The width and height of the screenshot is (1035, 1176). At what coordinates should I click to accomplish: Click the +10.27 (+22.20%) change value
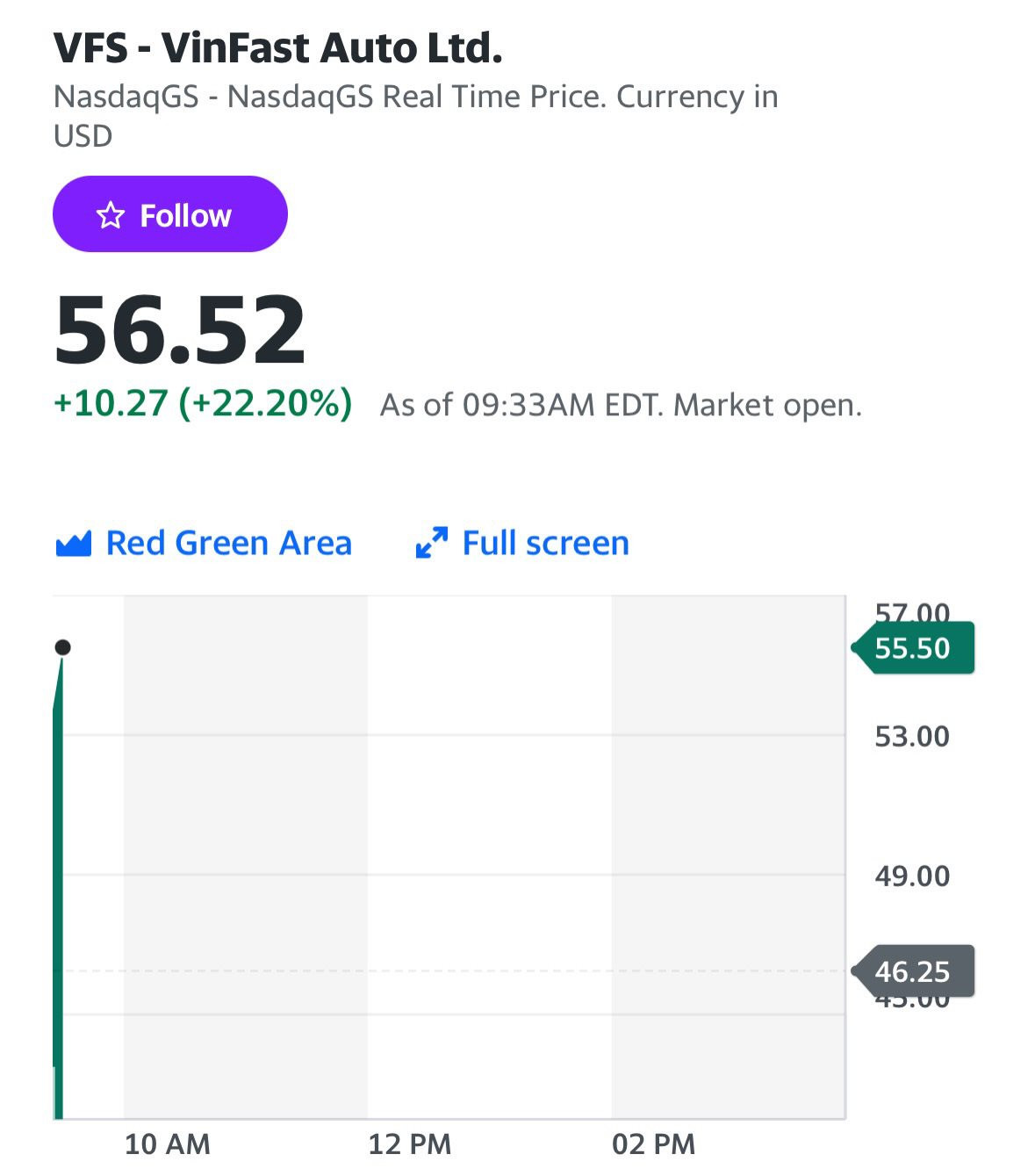click(x=203, y=403)
